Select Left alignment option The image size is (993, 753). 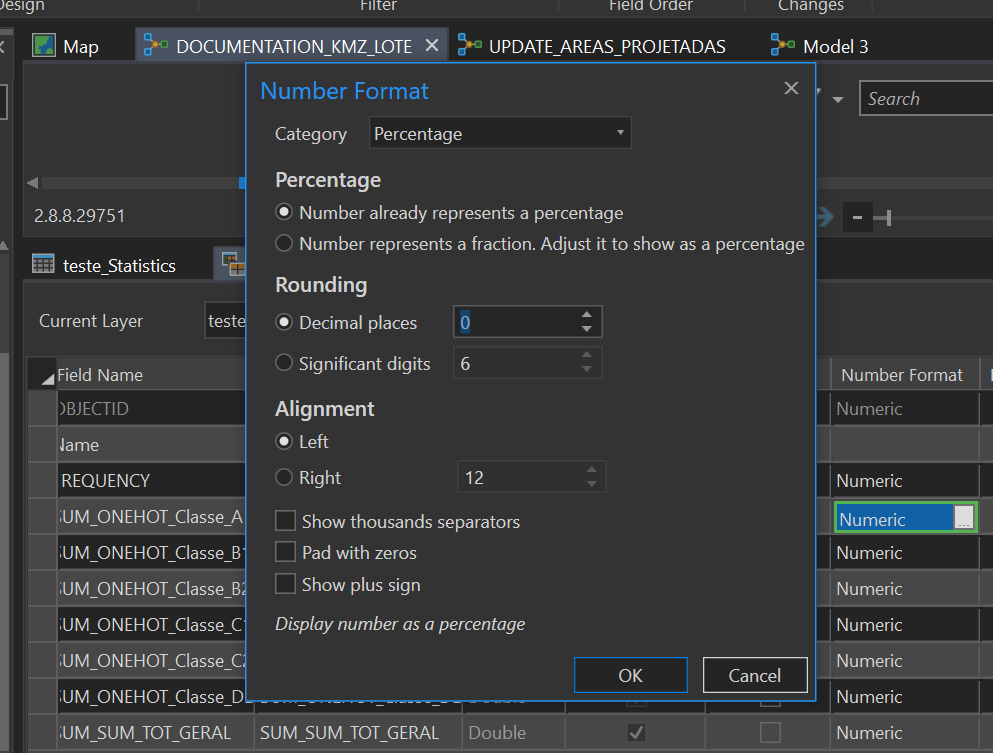click(x=284, y=441)
